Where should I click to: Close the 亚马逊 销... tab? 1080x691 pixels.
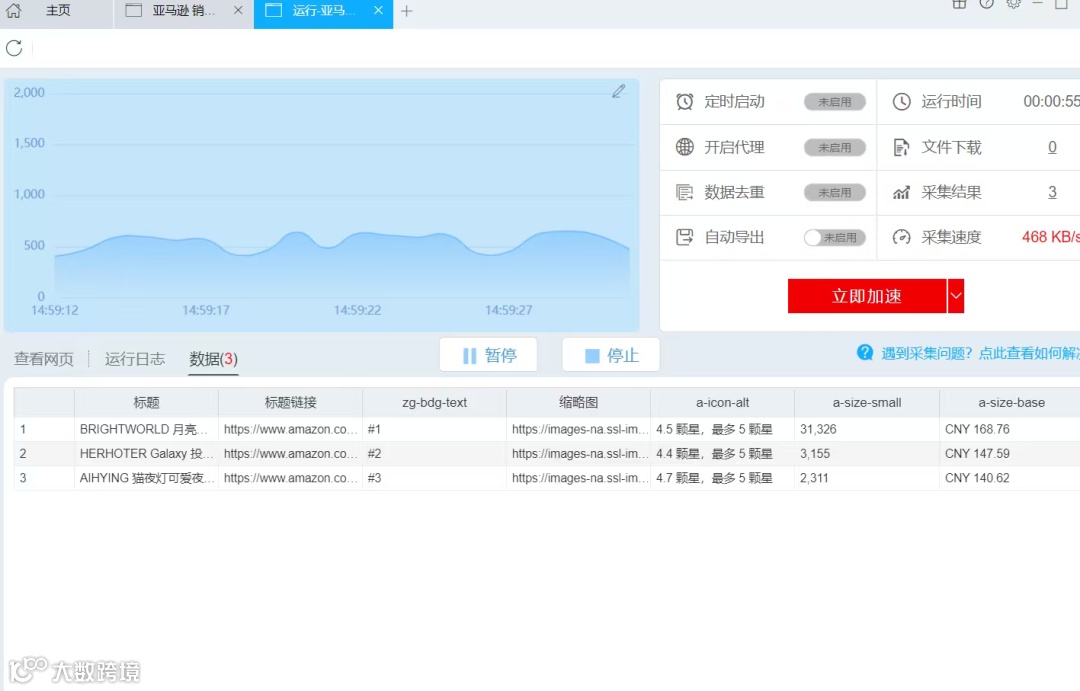coord(238,10)
